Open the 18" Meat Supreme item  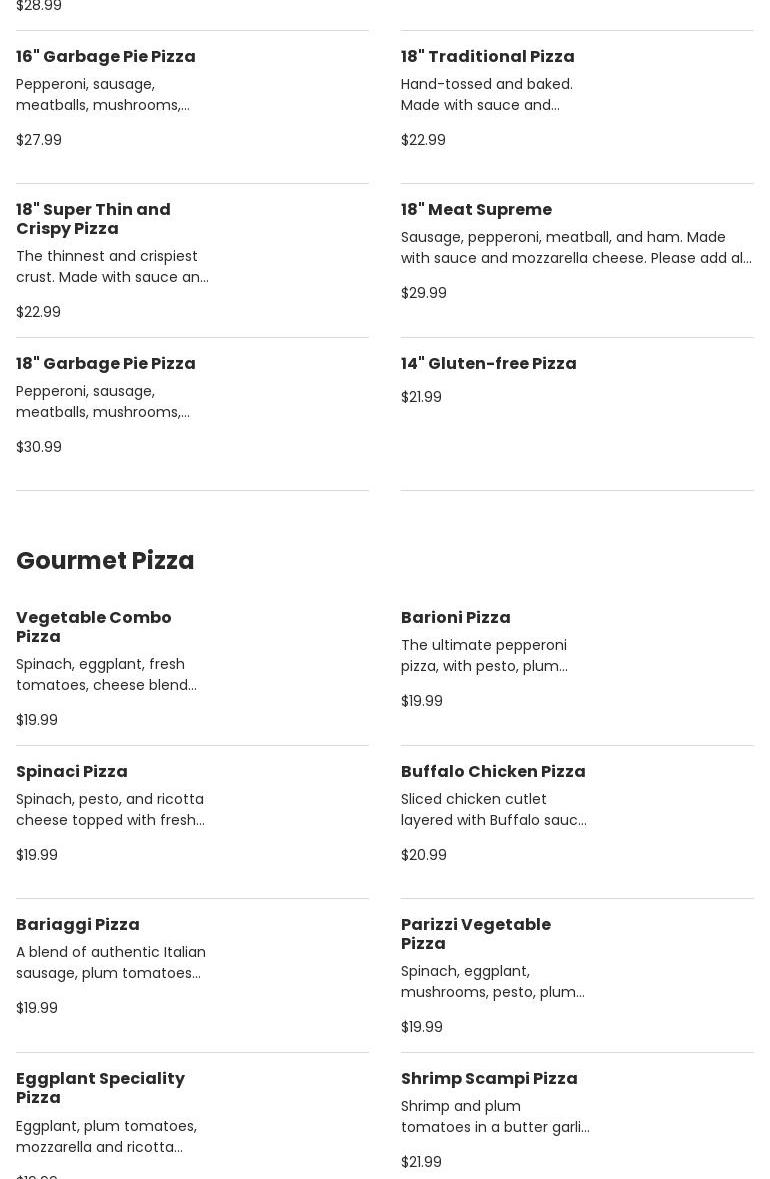pos(476,210)
